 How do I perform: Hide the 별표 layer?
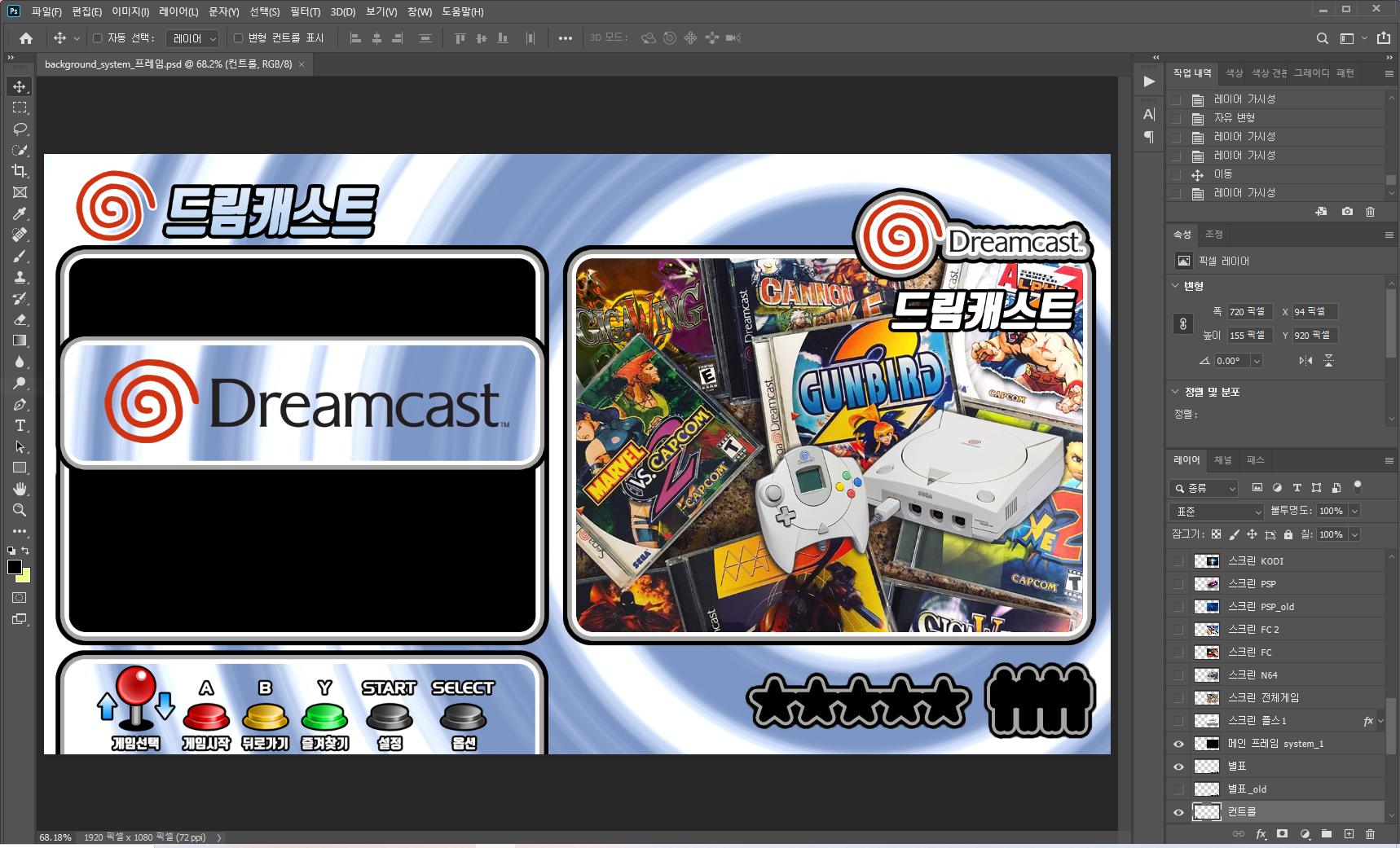pyautogui.click(x=1178, y=767)
